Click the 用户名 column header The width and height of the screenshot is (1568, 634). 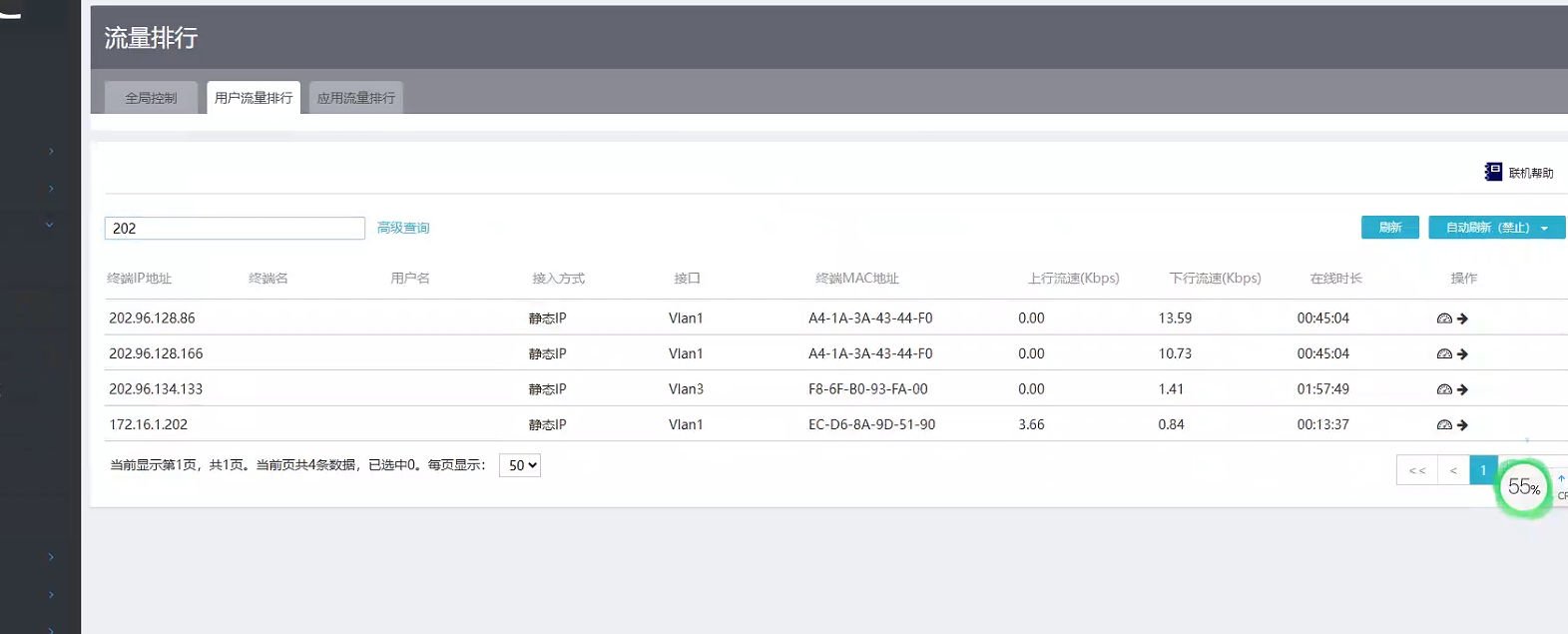(x=410, y=279)
